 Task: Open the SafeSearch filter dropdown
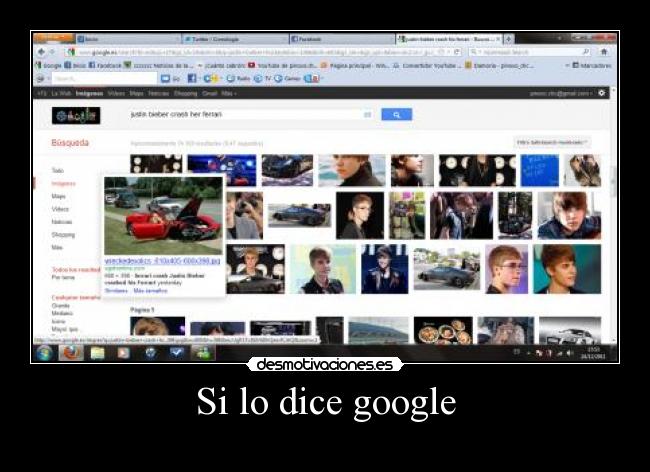[552, 143]
